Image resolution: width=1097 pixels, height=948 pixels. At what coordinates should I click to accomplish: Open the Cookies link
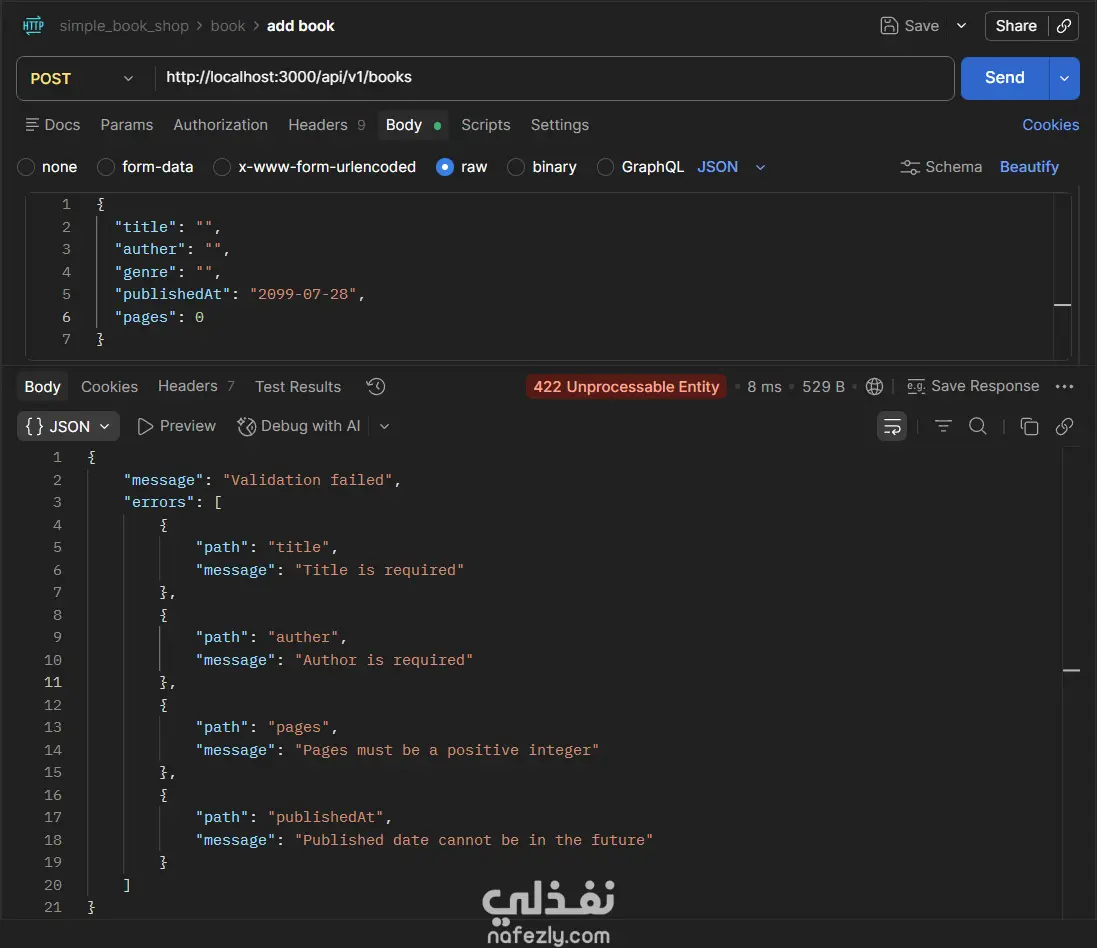(1050, 125)
